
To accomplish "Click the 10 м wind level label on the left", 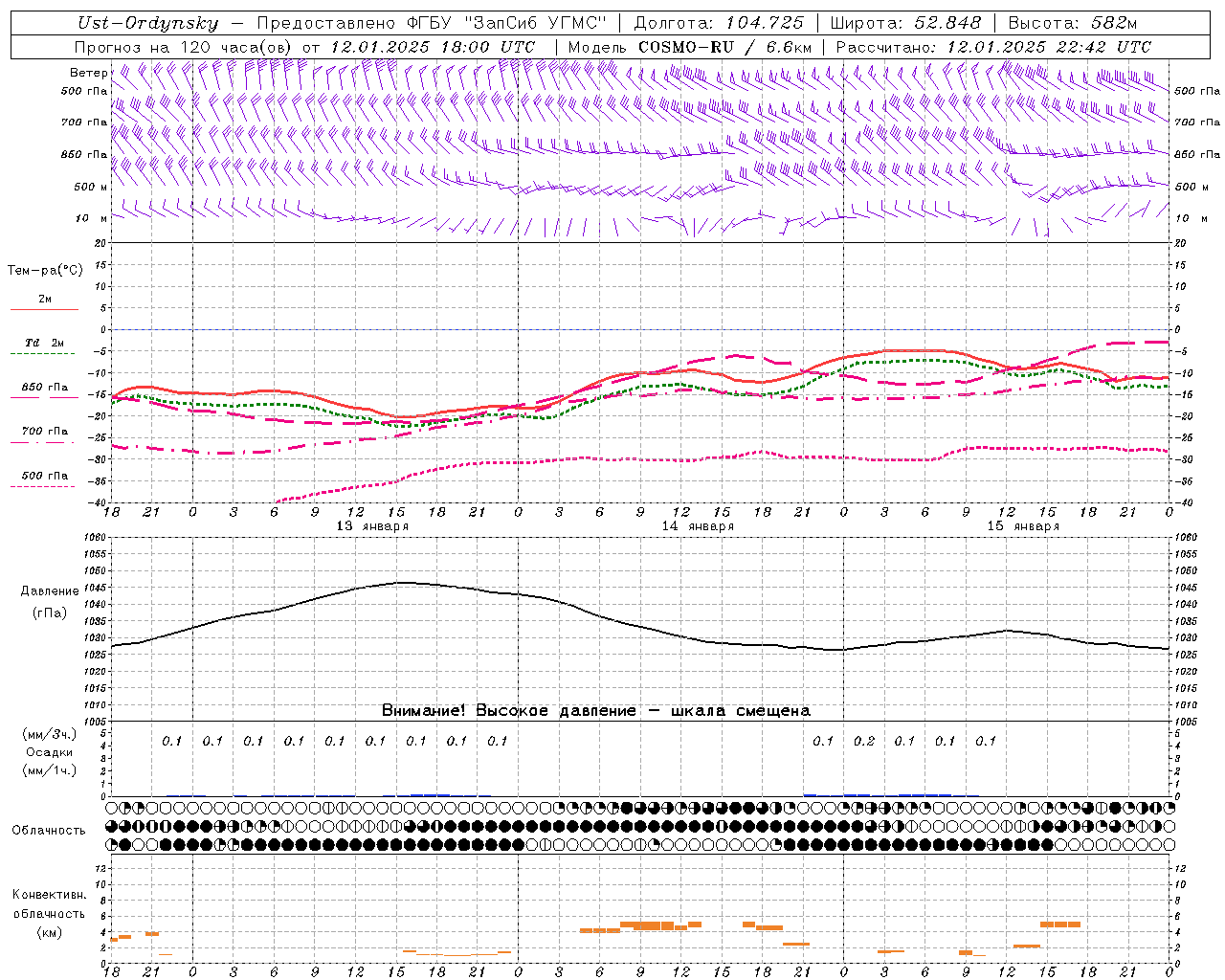I will click(92, 219).
